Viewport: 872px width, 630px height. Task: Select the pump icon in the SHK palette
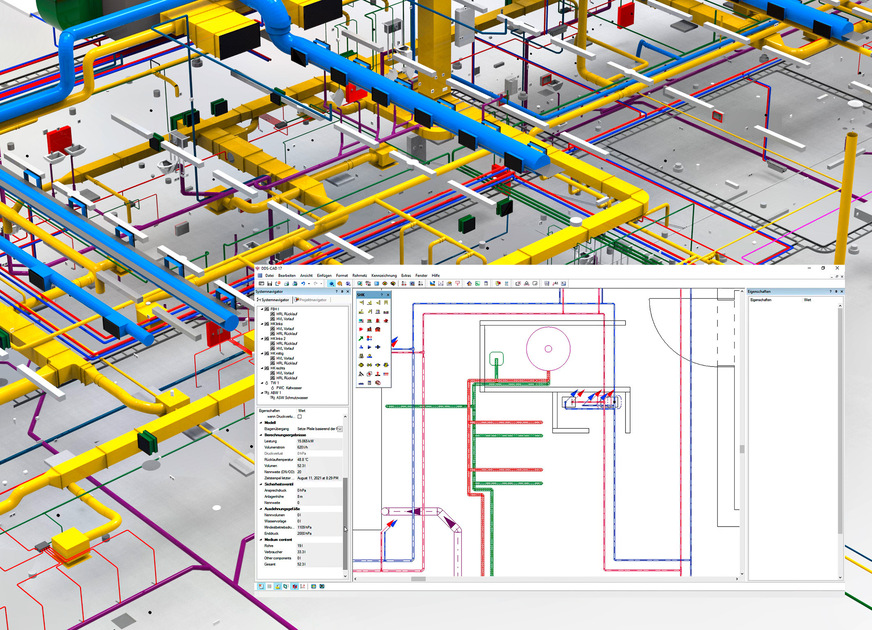369,374
